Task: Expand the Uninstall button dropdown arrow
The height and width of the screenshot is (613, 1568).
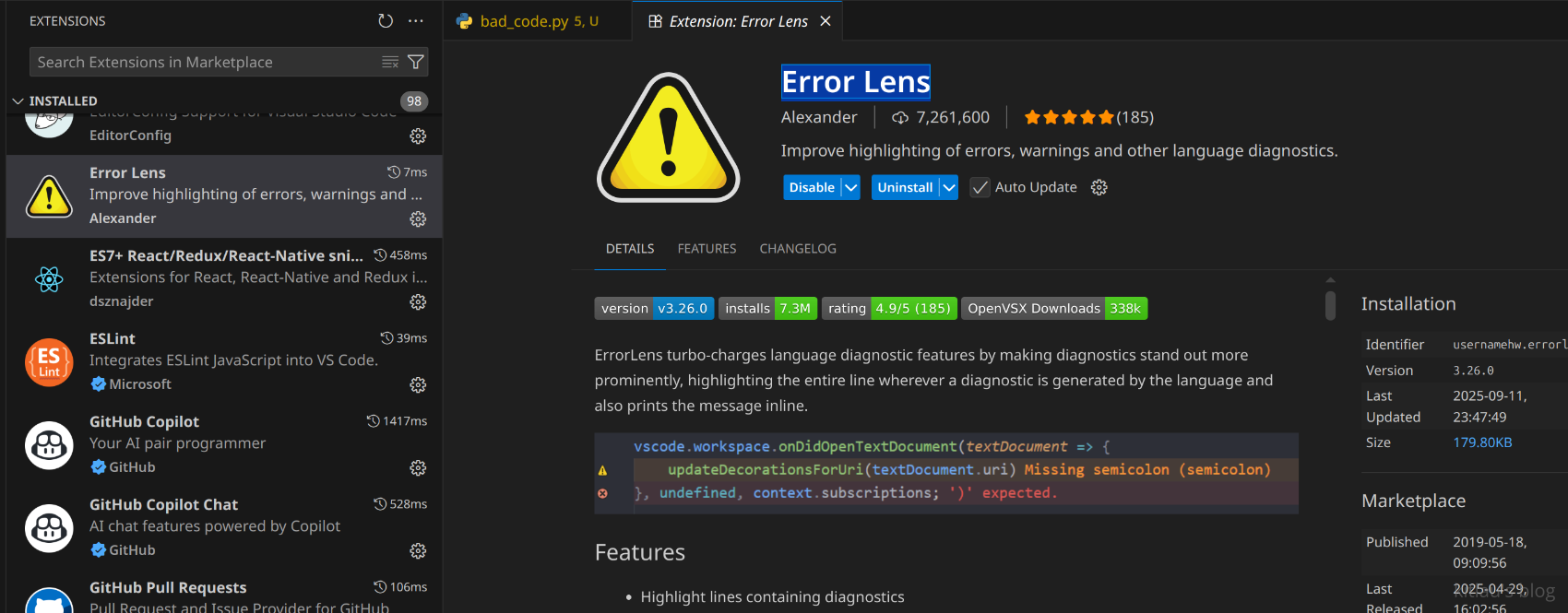Action: (948, 187)
